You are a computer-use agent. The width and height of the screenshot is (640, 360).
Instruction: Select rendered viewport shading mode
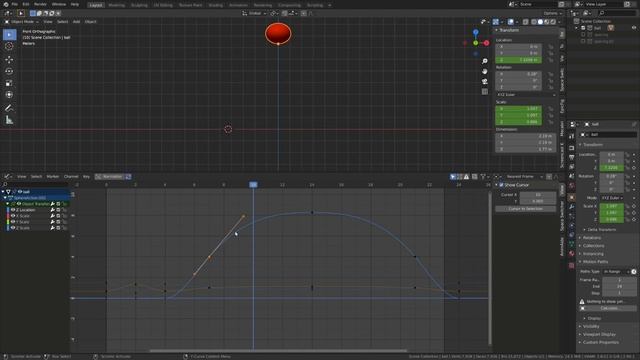553,22
